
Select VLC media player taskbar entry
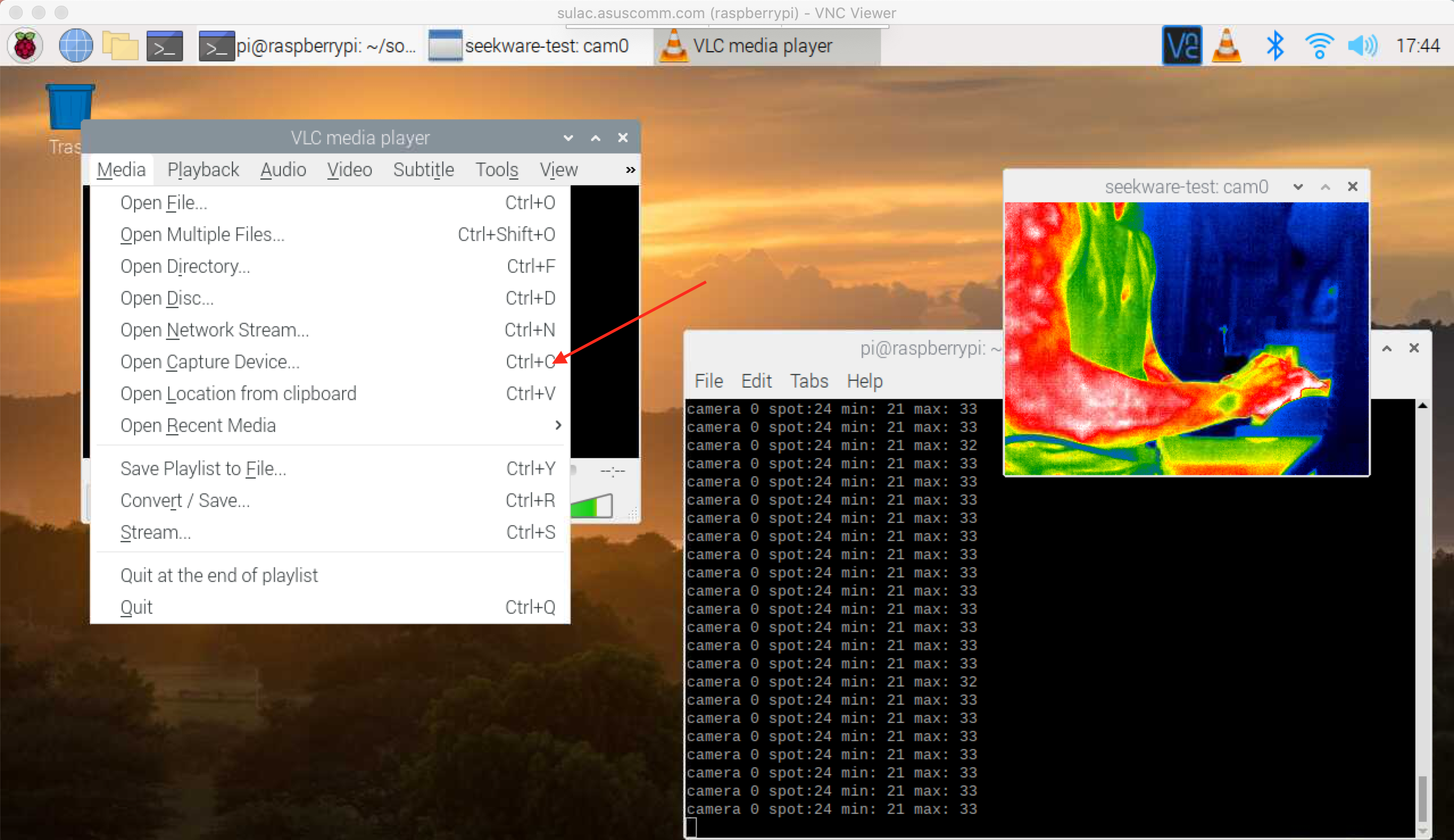tap(767, 45)
